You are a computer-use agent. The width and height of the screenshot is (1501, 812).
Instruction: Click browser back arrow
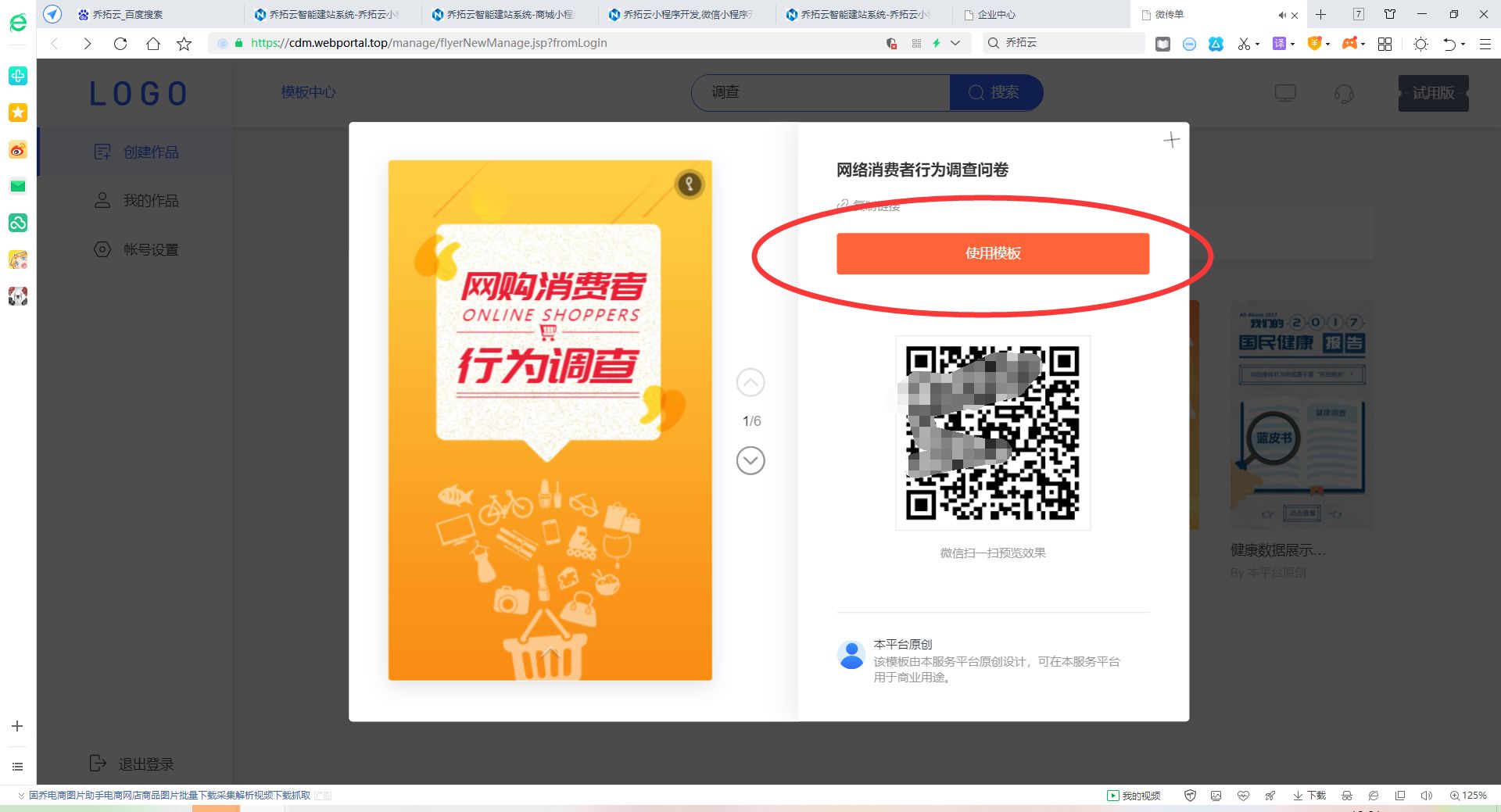[55, 44]
